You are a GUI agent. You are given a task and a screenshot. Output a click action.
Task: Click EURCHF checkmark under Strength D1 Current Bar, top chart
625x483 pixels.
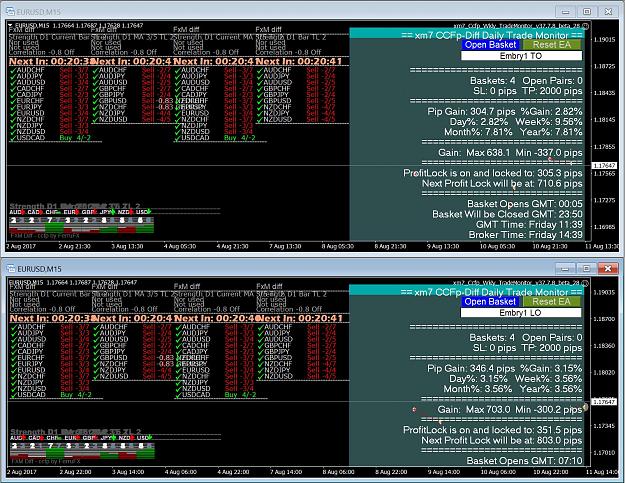click(13, 101)
